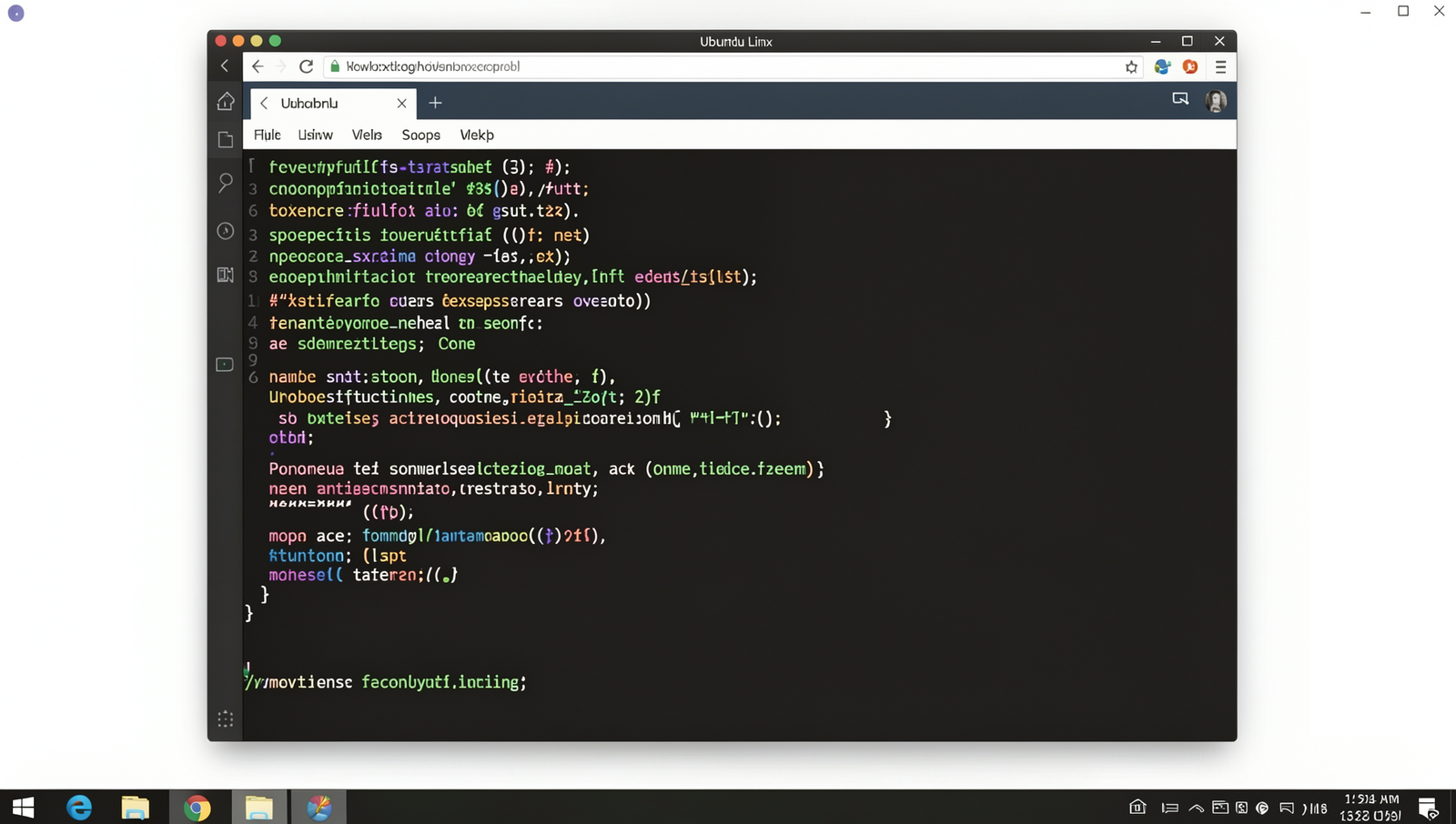Open the dotted grid icon at sidebar bottom
1456x824 pixels.
226,718
